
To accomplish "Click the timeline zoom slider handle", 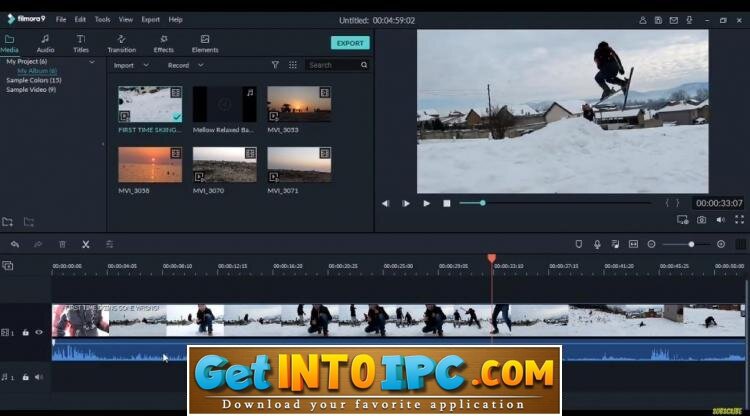I will [691, 244].
